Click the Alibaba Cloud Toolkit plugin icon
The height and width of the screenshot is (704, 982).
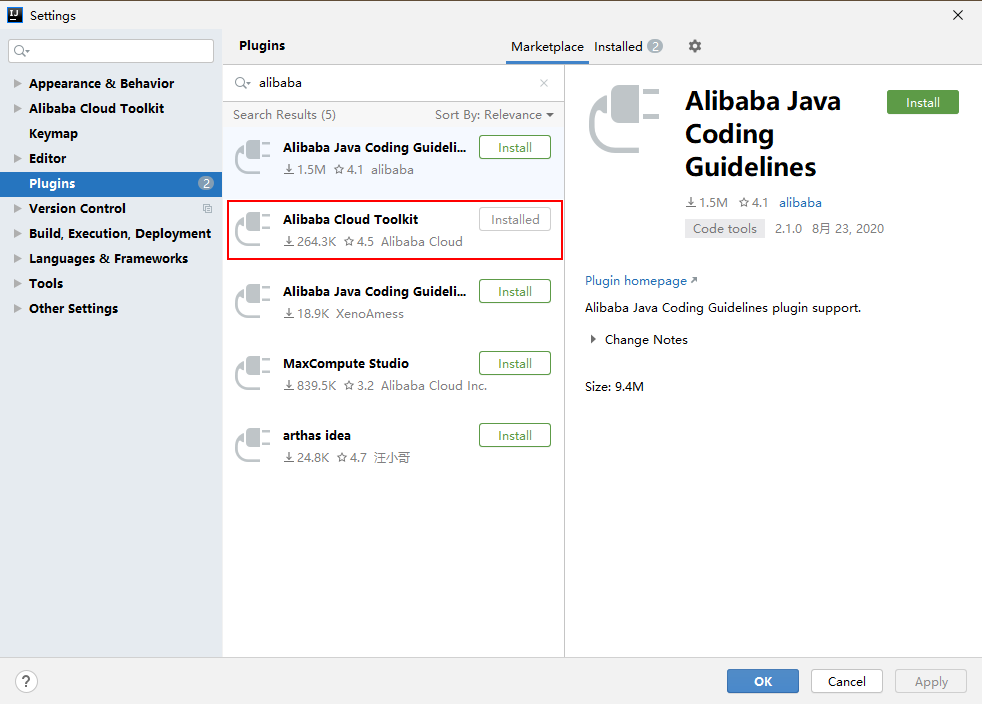point(253,230)
